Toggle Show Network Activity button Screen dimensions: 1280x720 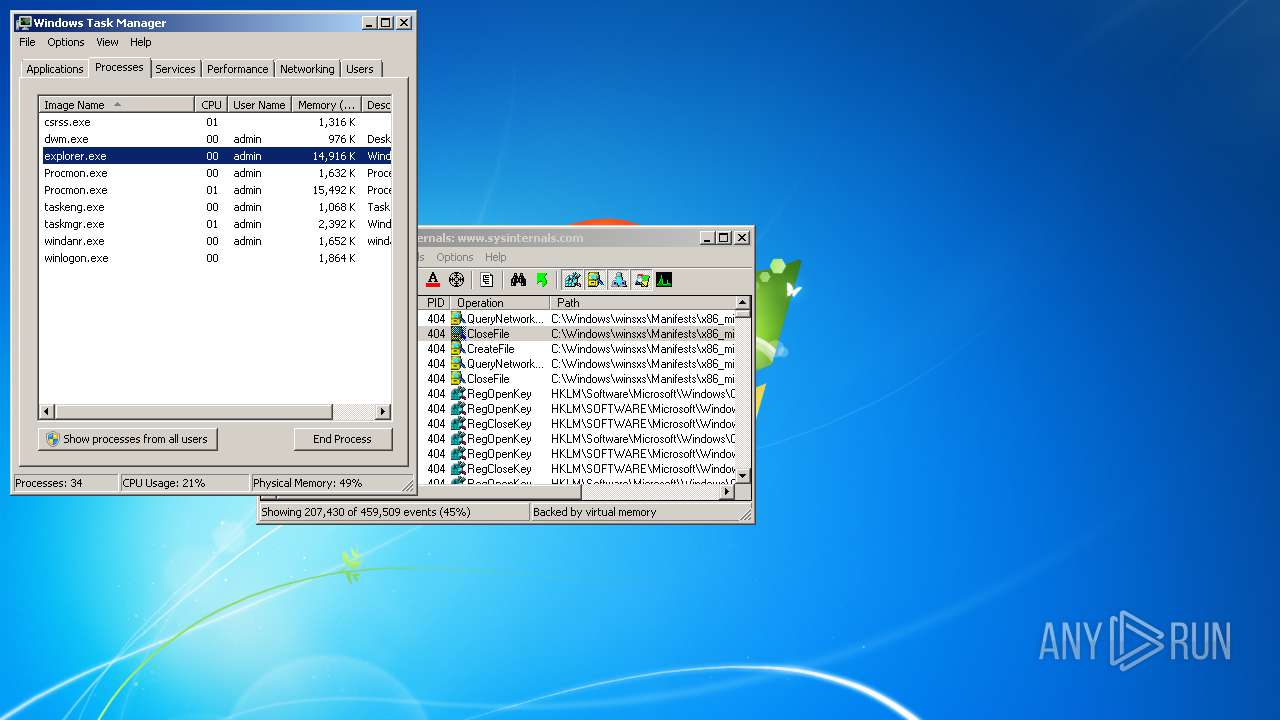point(618,280)
